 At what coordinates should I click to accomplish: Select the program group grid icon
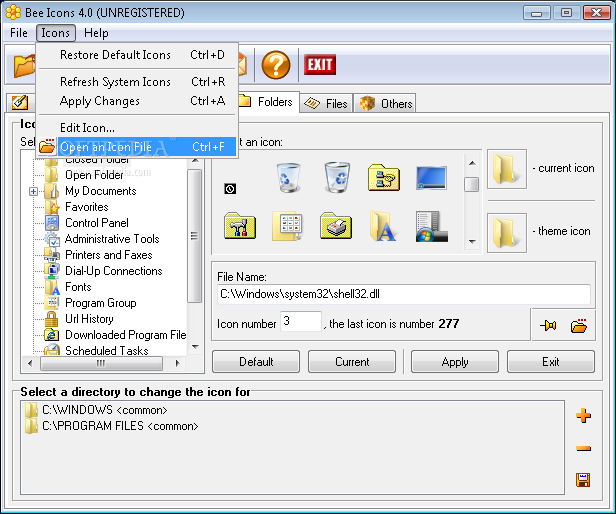[x=288, y=226]
